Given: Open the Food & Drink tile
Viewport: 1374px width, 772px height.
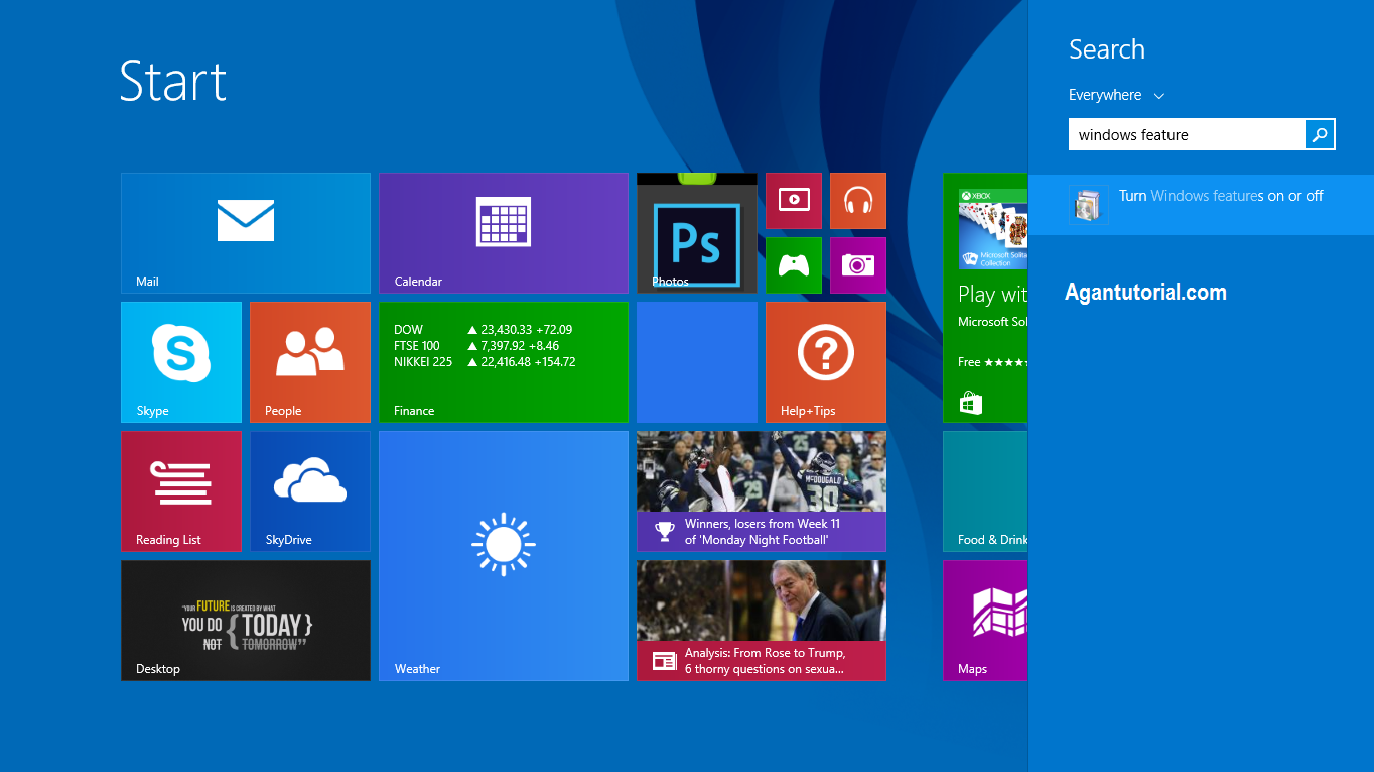Looking at the screenshot, I should click(985, 491).
